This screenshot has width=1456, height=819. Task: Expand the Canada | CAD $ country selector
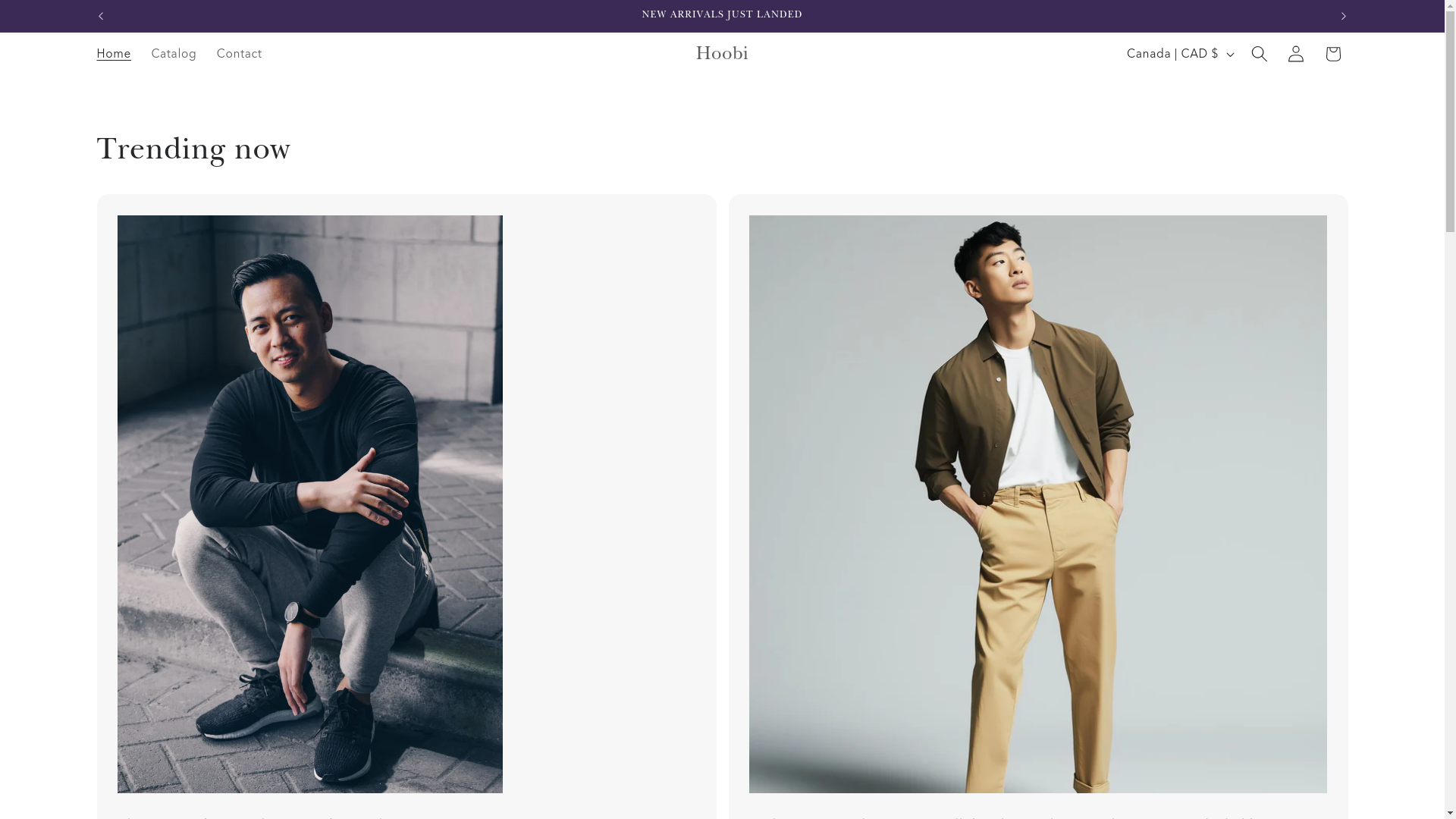(x=1180, y=54)
